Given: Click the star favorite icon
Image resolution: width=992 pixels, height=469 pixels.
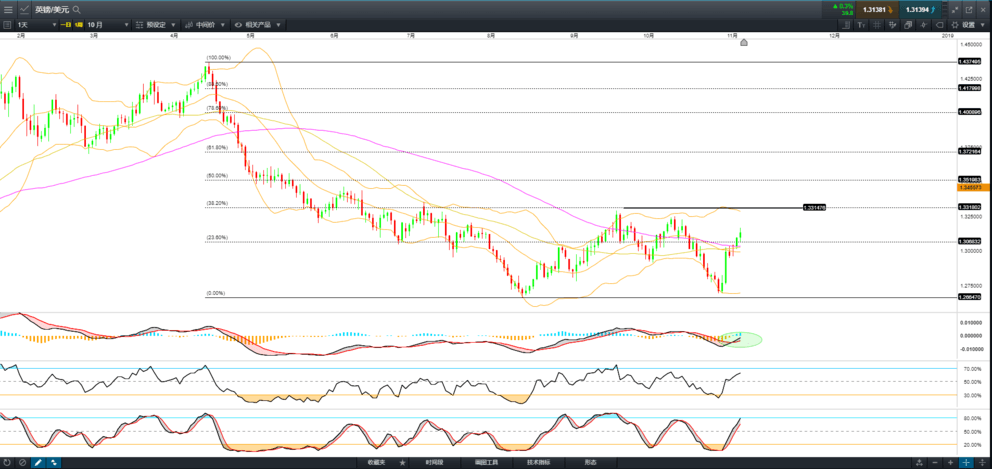Looking at the screenshot, I should tap(402, 463).
